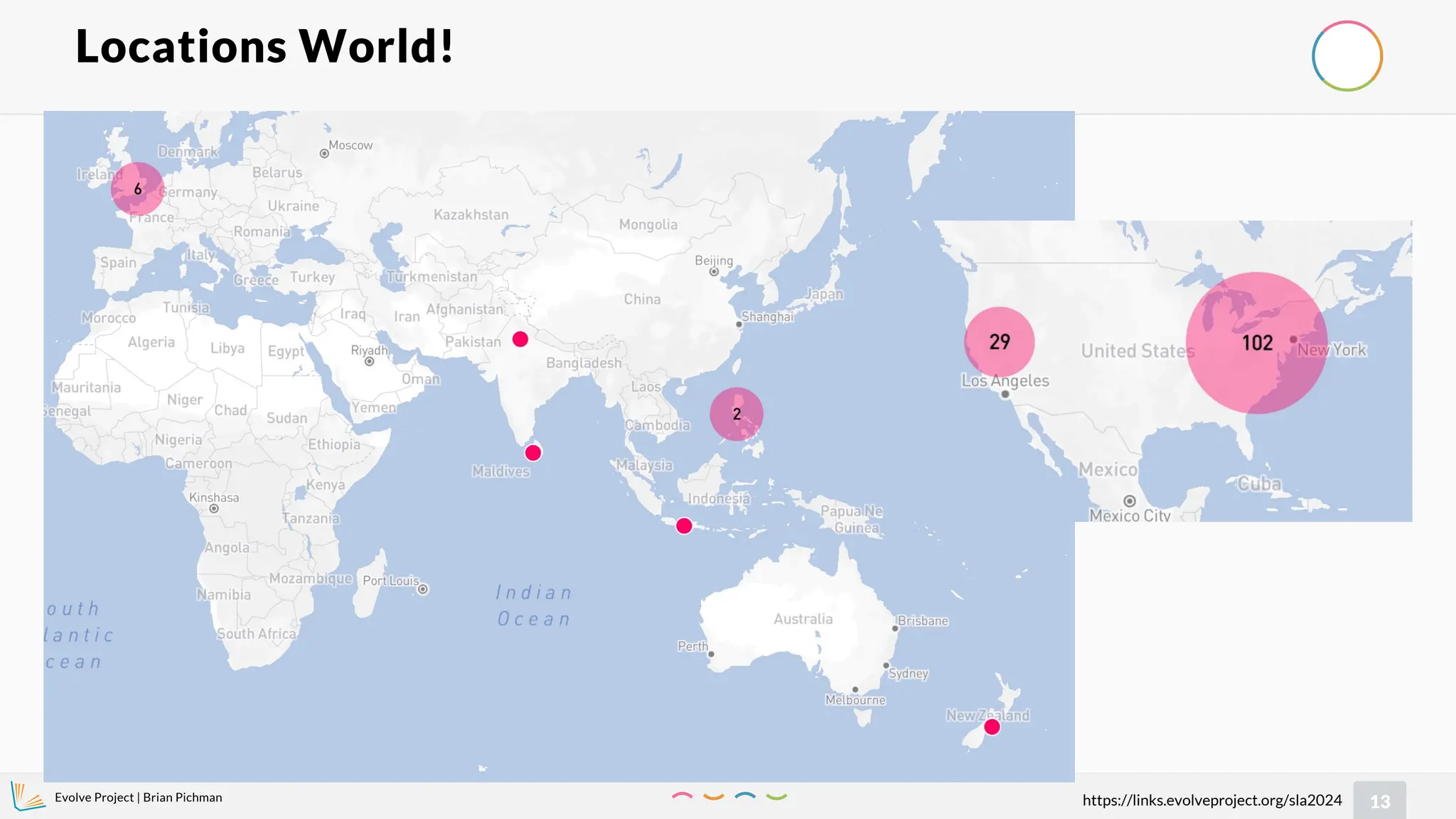Viewport: 1456px width, 819px height.
Task: Click the Perth city dot
Action: point(711,654)
